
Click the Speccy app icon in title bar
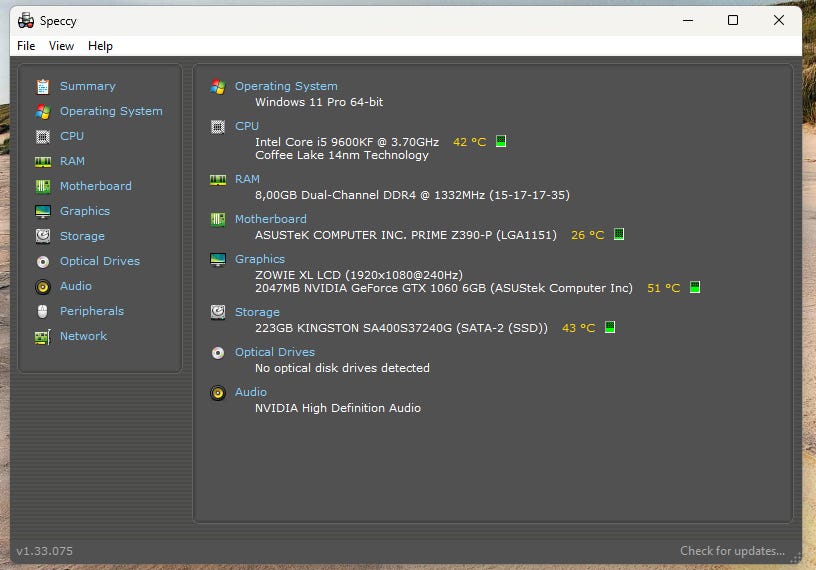(26, 21)
